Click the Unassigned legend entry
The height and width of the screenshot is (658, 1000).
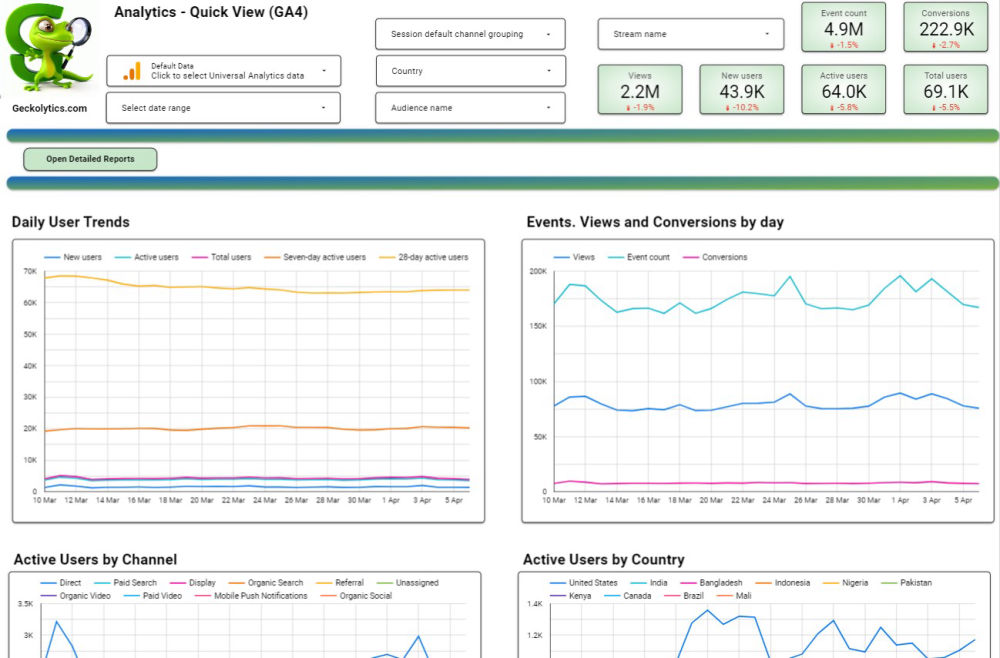[408, 583]
